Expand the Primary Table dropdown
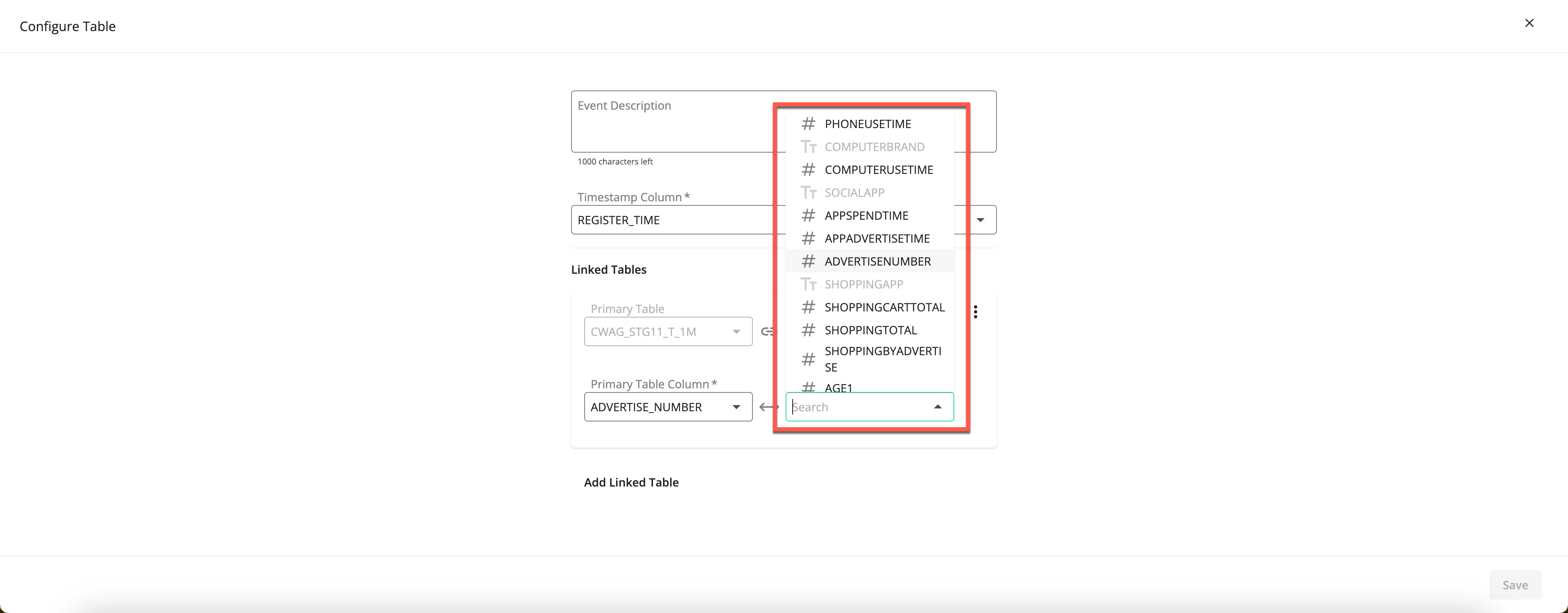This screenshot has height=613, width=1568. [734, 331]
